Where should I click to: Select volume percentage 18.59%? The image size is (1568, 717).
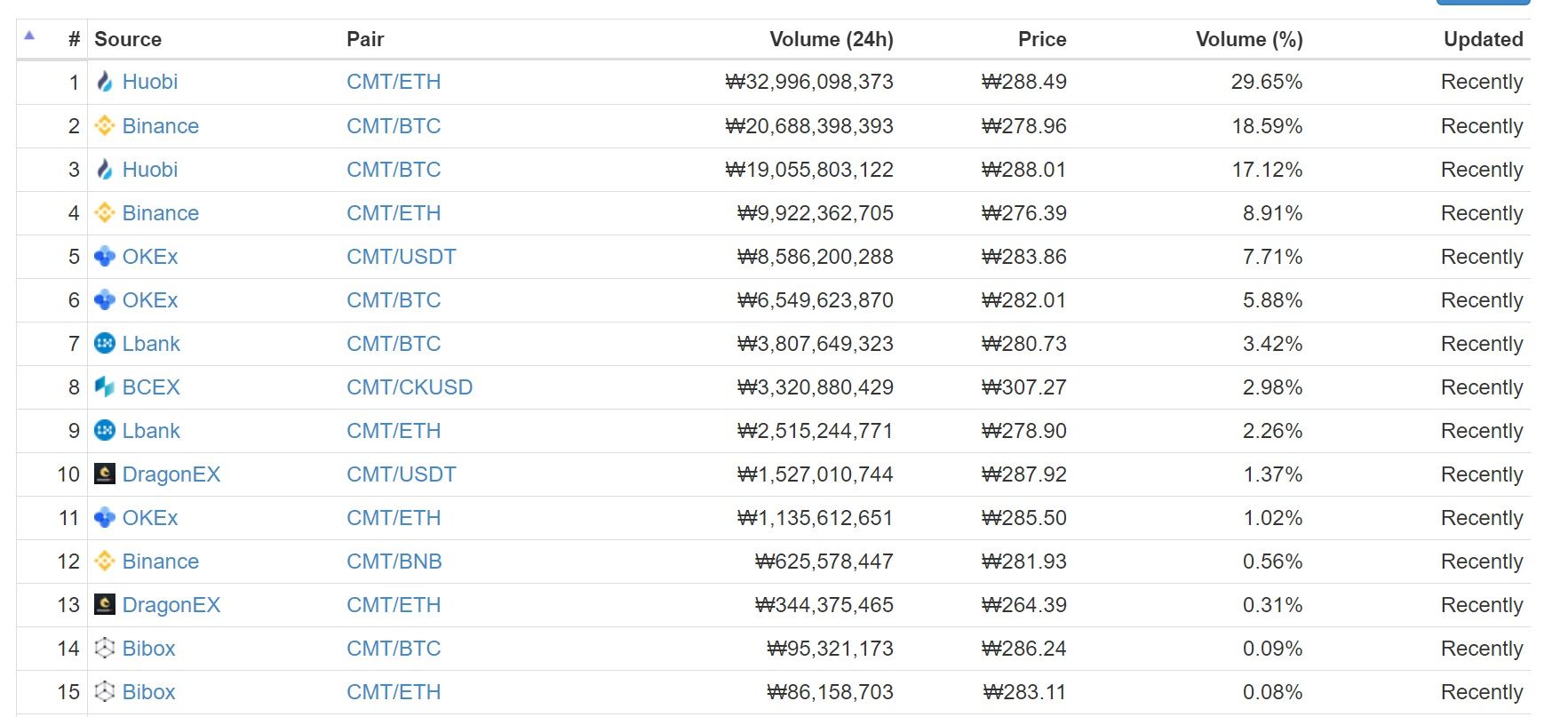point(1267,125)
